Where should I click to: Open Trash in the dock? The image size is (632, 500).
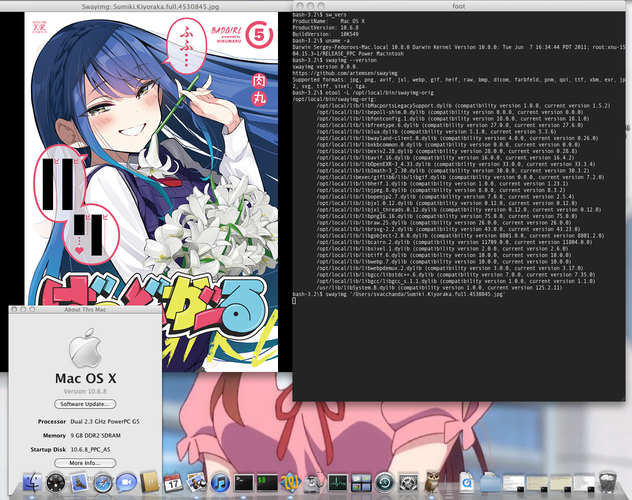pyautogui.click(x=608, y=482)
